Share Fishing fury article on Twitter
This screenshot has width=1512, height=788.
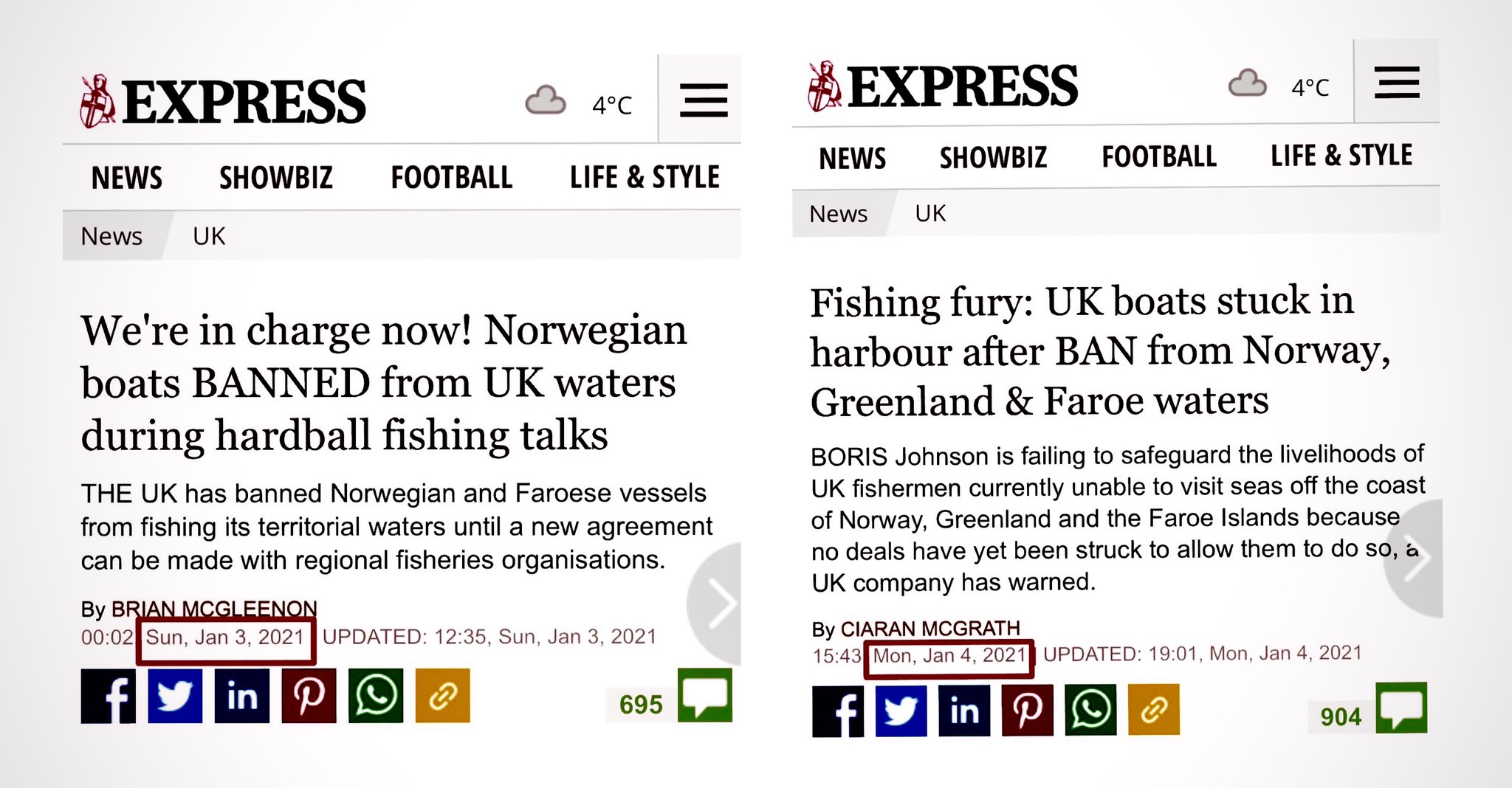point(901,711)
